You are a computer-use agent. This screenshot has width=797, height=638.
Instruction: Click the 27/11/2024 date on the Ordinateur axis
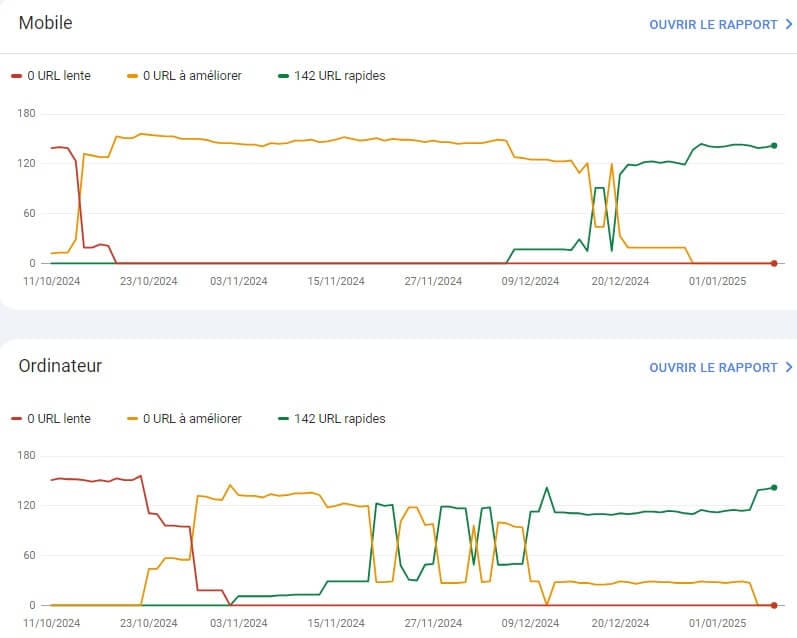[433, 623]
